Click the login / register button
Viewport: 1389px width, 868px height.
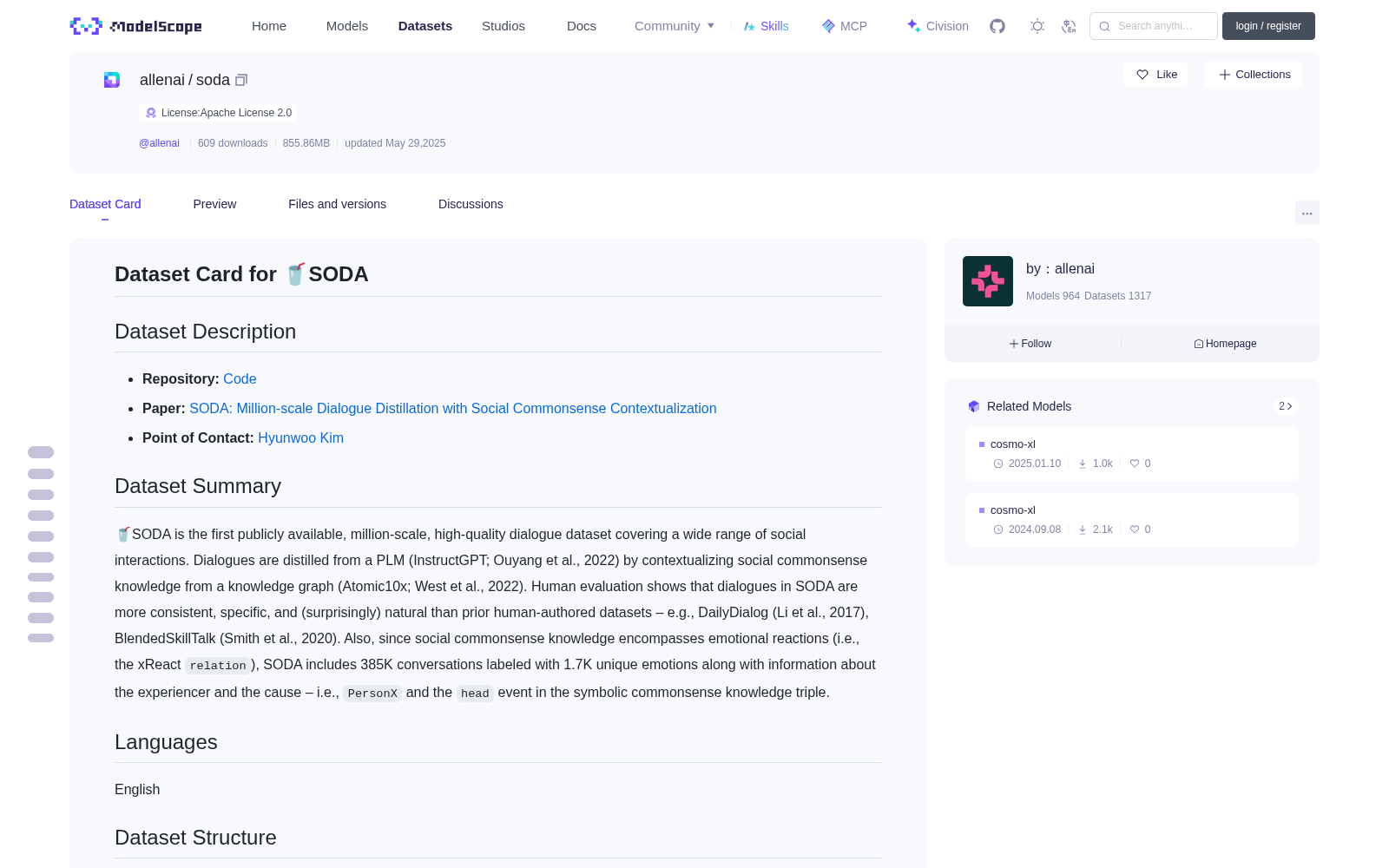click(1268, 26)
